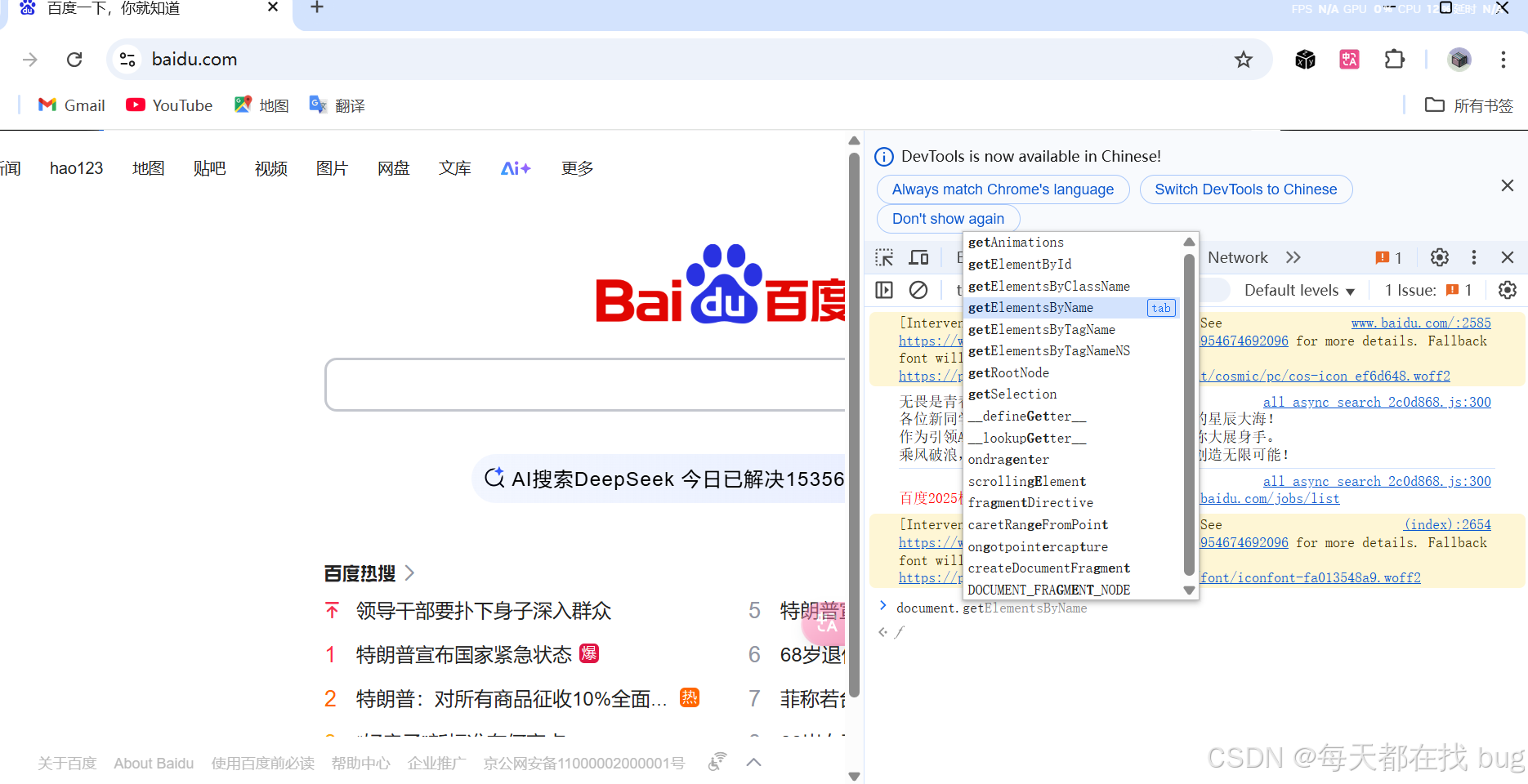
Task: Open the 使用百度前必读 footer link
Action: coord(262,764)
